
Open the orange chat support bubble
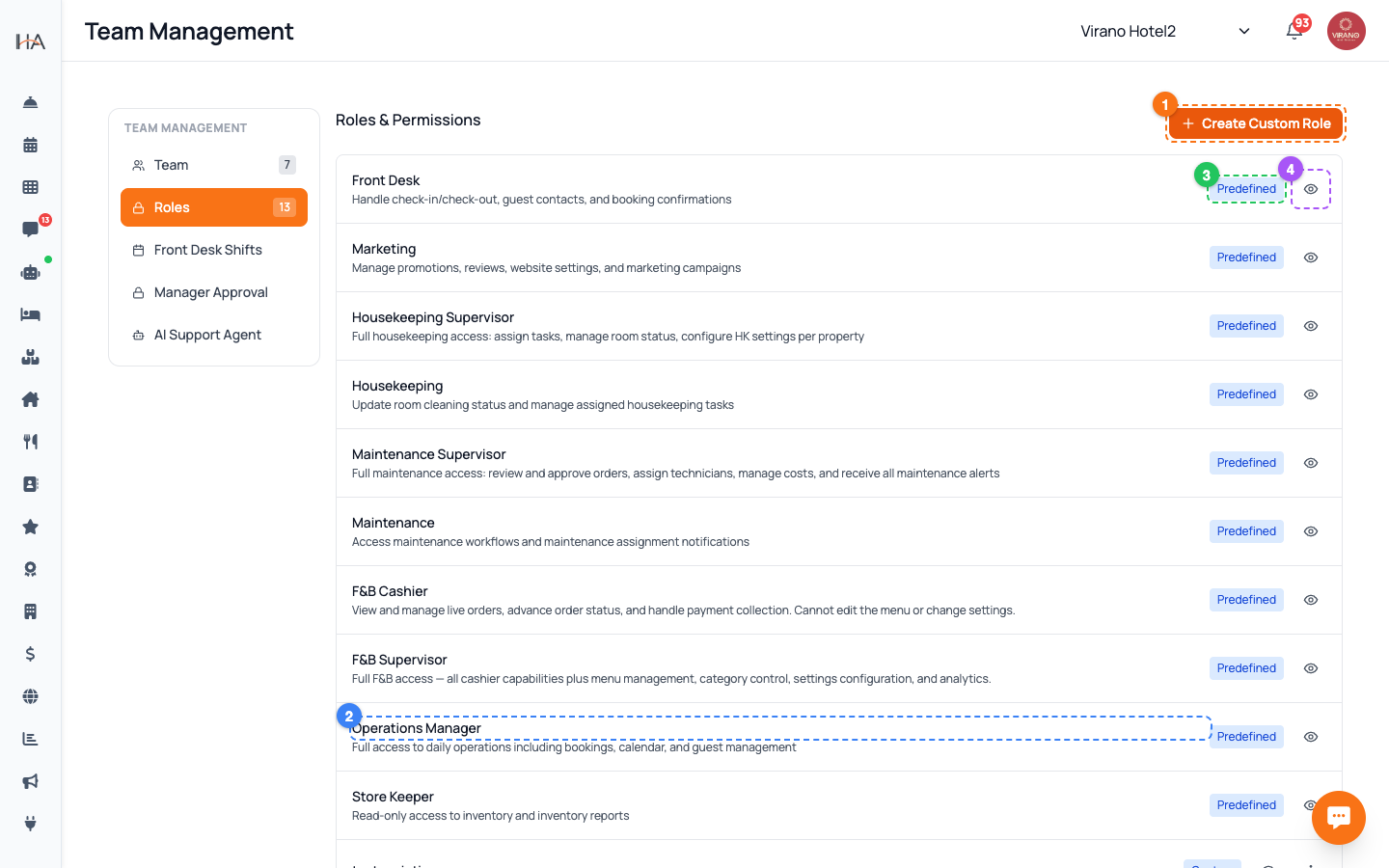tap(1338, 818)
